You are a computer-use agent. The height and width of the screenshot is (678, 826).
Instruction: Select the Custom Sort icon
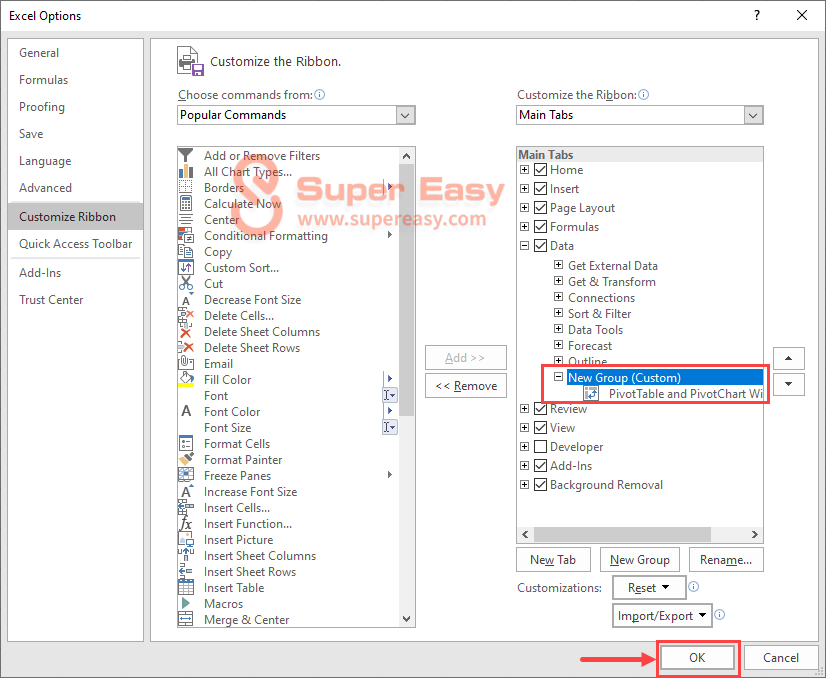(x=185, y=268)
